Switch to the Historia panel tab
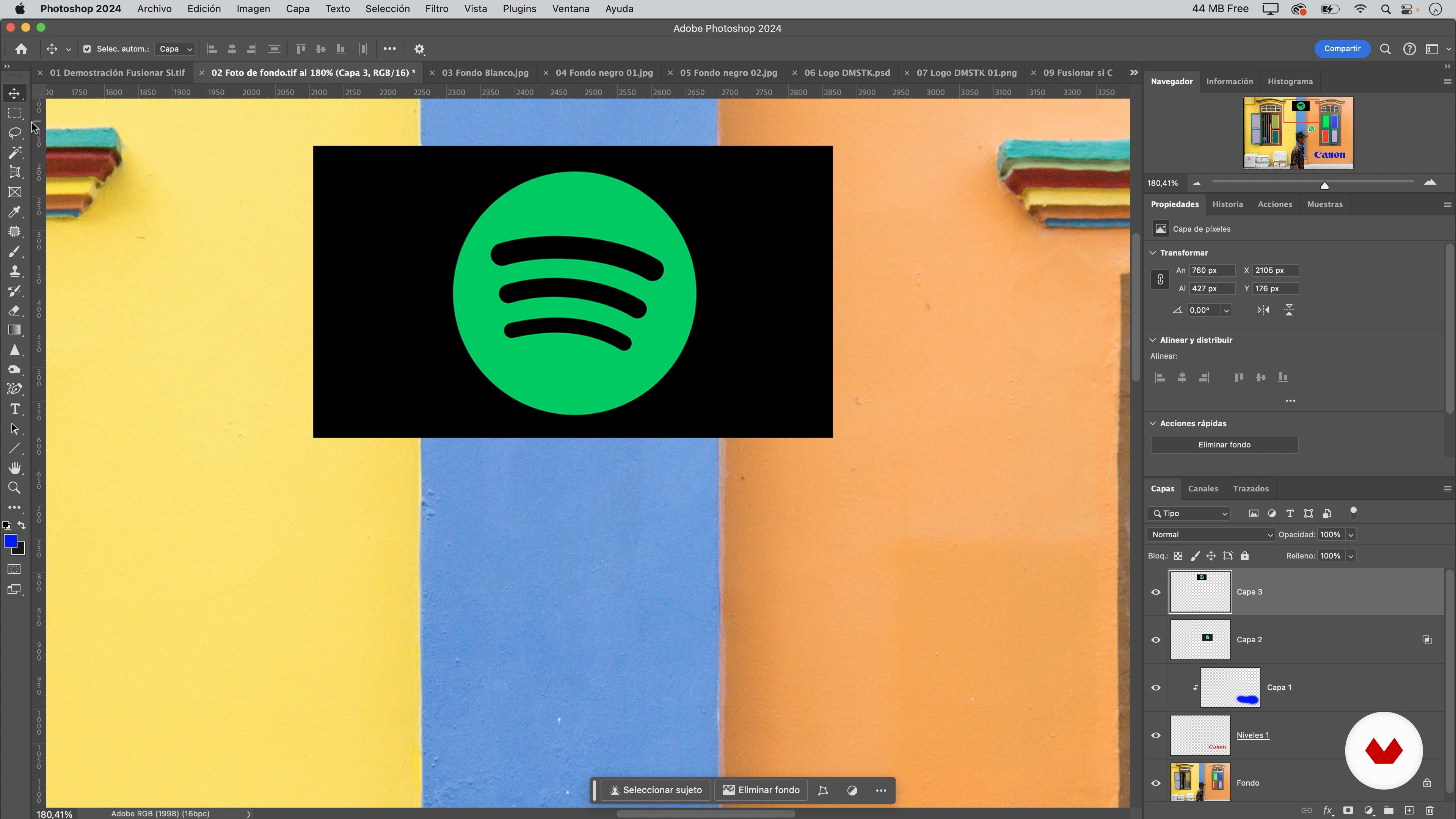 (x=1228, y=204)
